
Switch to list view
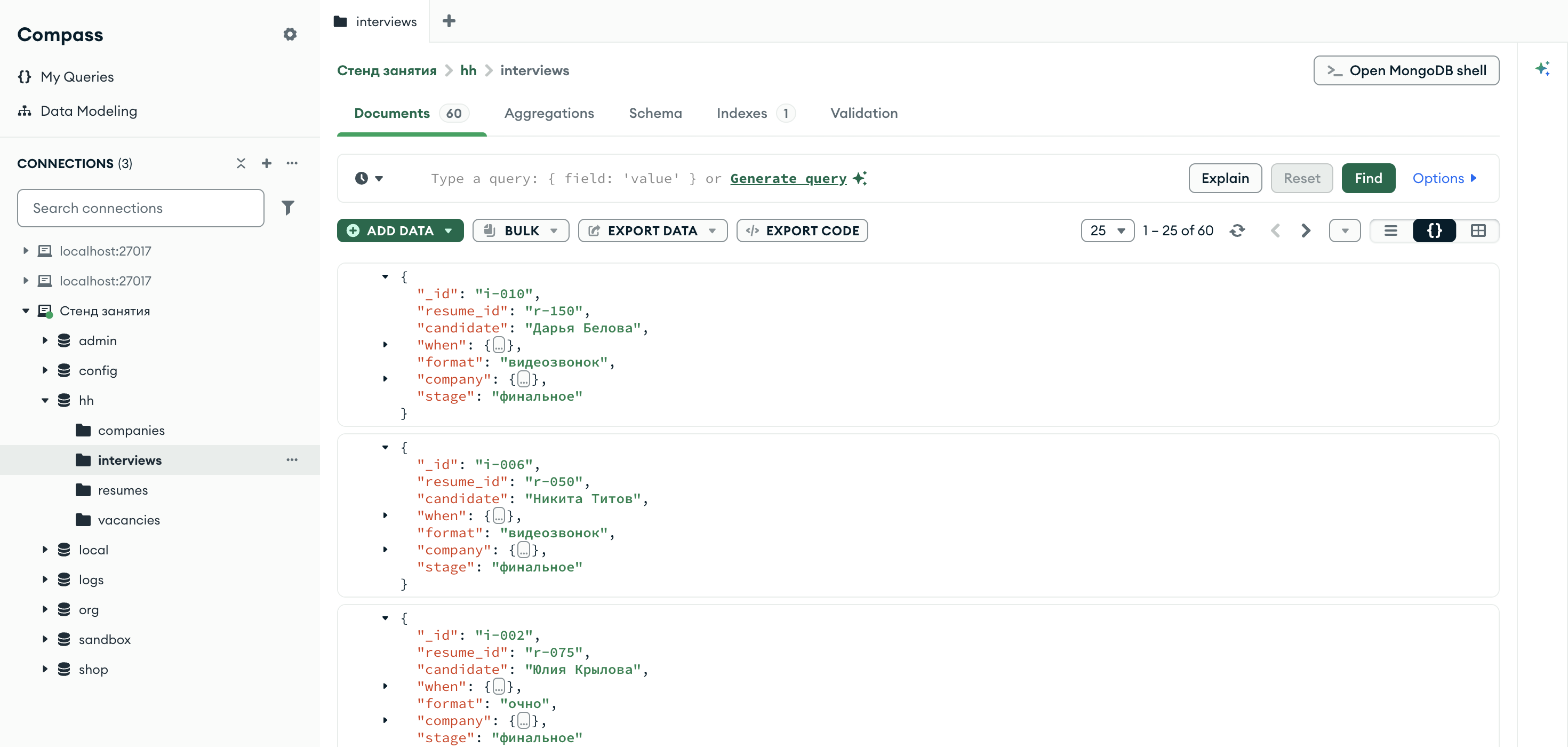pos(1390,231)
